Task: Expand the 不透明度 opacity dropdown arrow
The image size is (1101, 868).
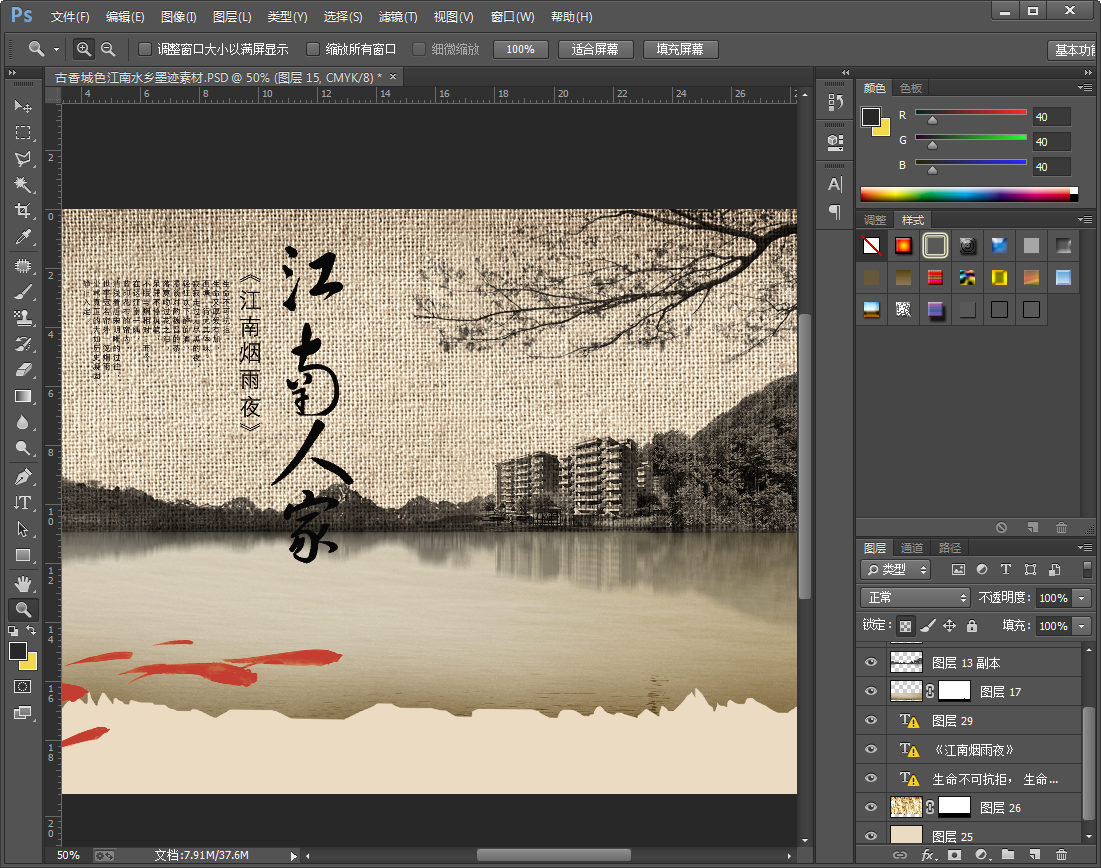Action: tap(1081, 598)
